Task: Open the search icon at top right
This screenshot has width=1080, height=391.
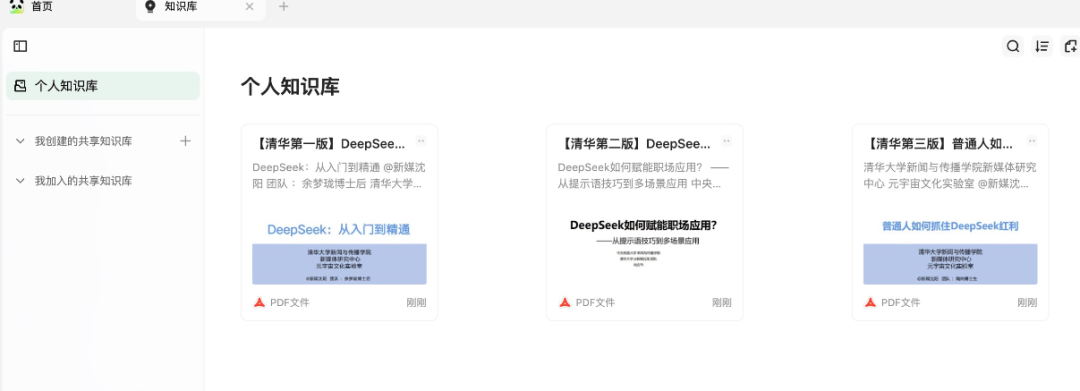Action: pyautogui.click(x=1012, y=46)
